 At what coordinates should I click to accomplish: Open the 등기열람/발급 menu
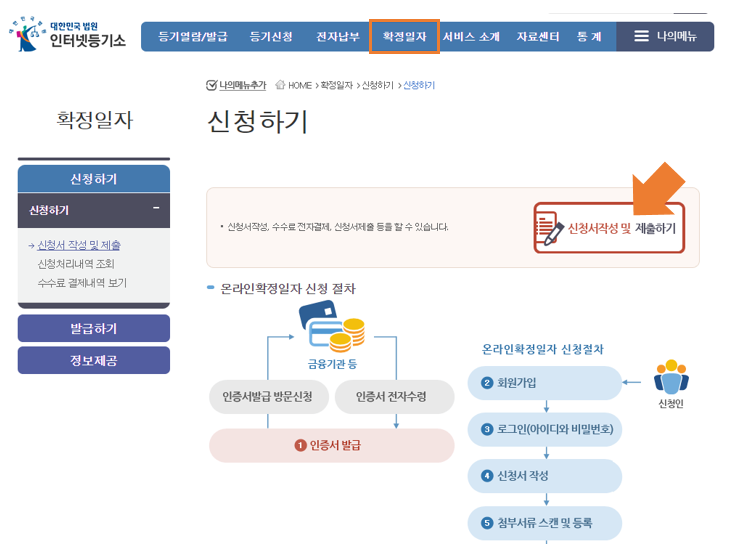click(192, 36)
